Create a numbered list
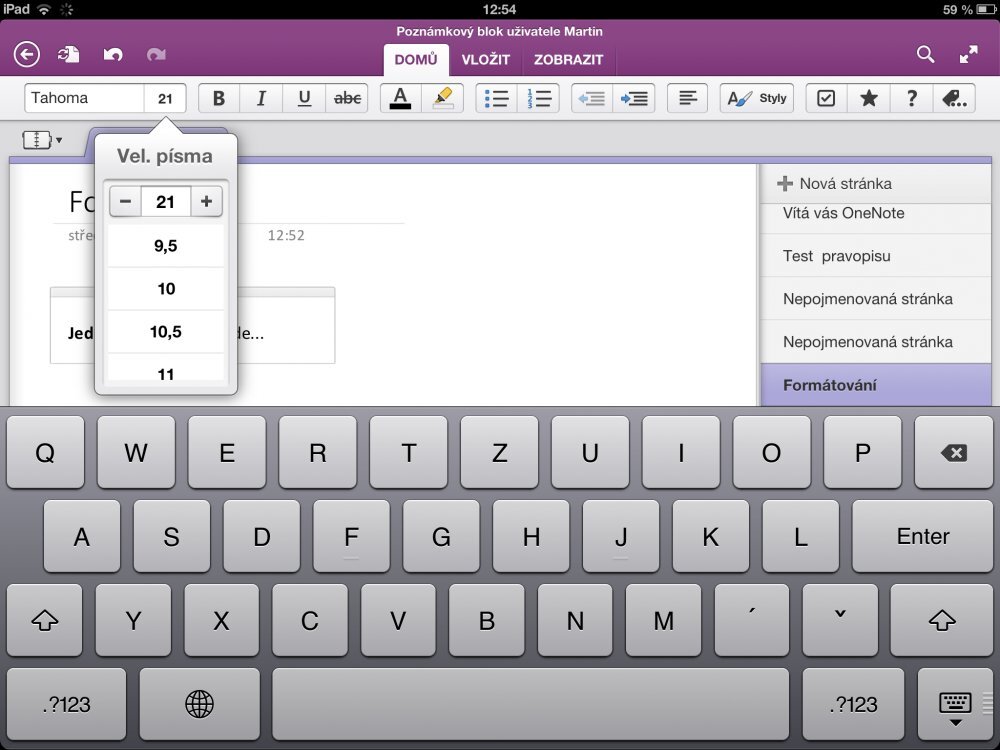 point(539,97)
